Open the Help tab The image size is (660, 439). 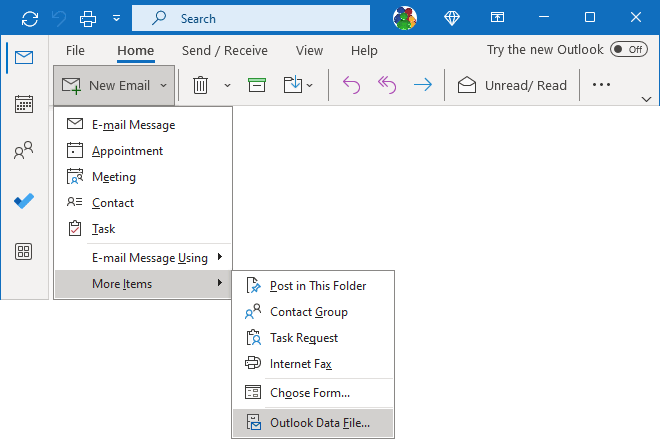(x=364, y=51)
